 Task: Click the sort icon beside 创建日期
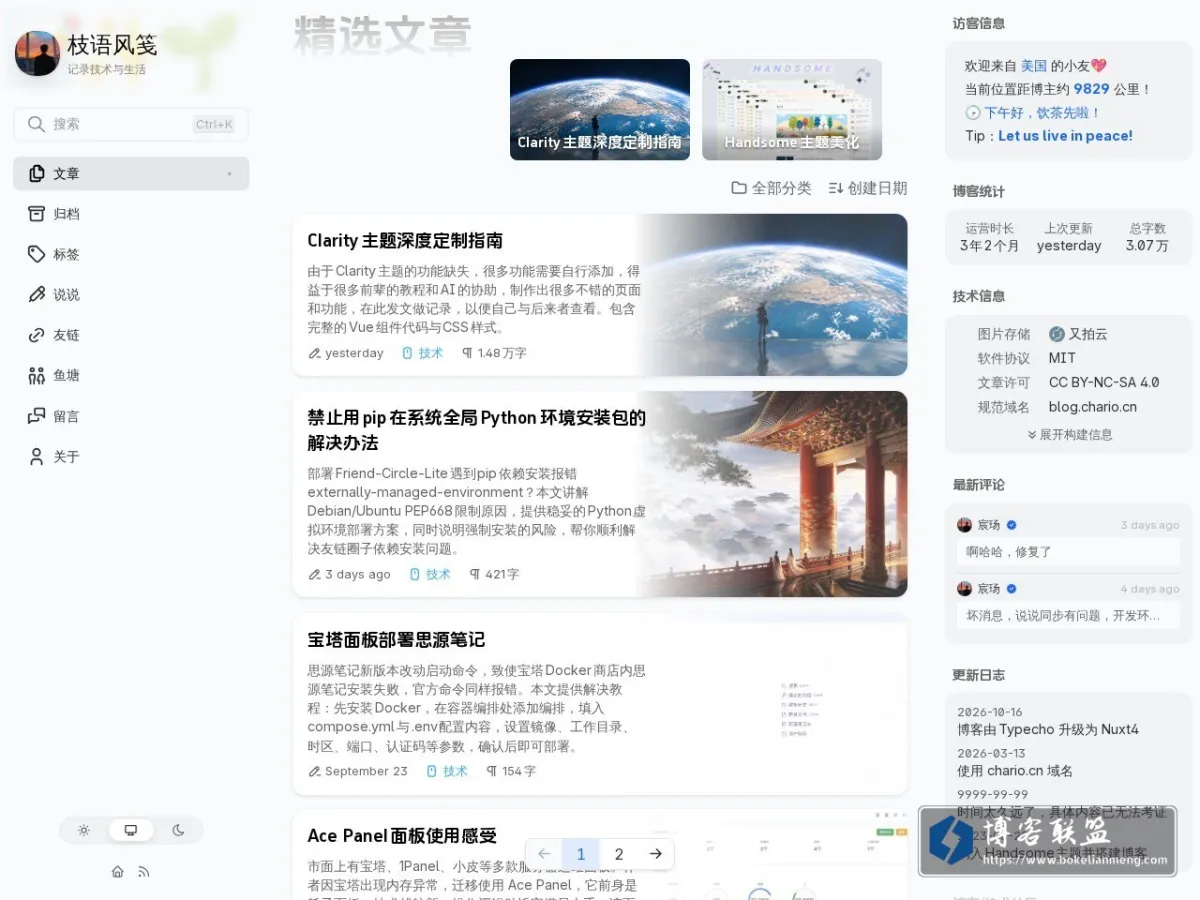[836, 188]
